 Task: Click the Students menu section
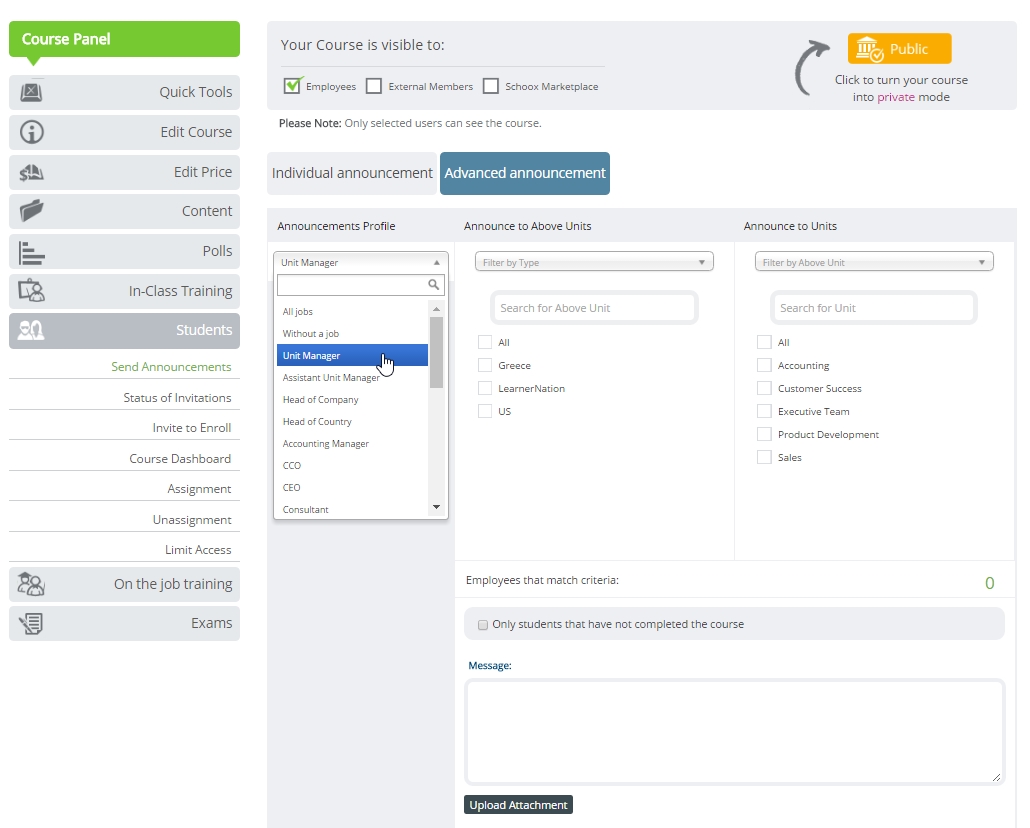[x=124, y=331]
